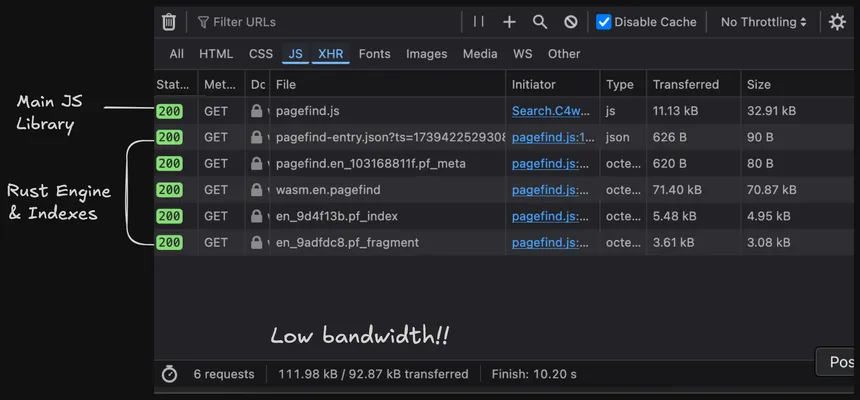
Task: Open the No Throttling dropdown
Action: pyautogui.click(x=763, y=22)
